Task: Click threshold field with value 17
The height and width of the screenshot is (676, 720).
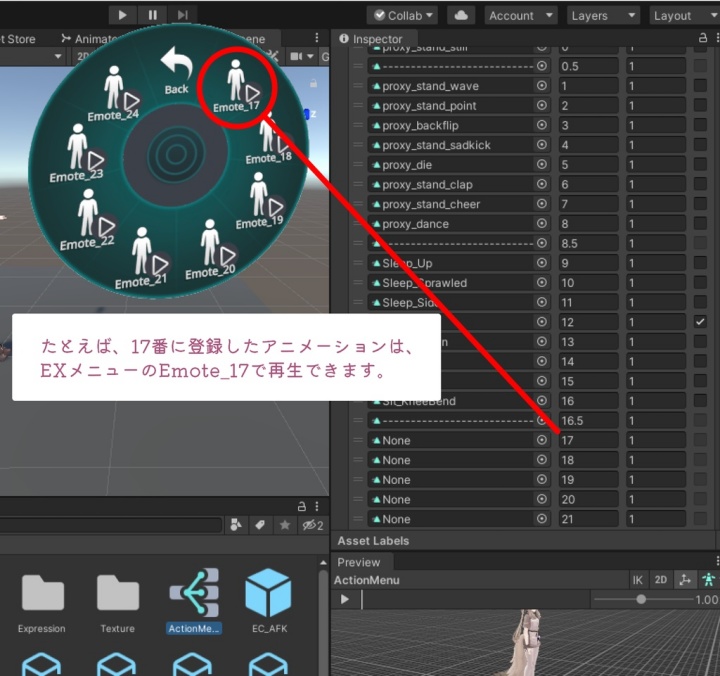Action: coord(589,440)
